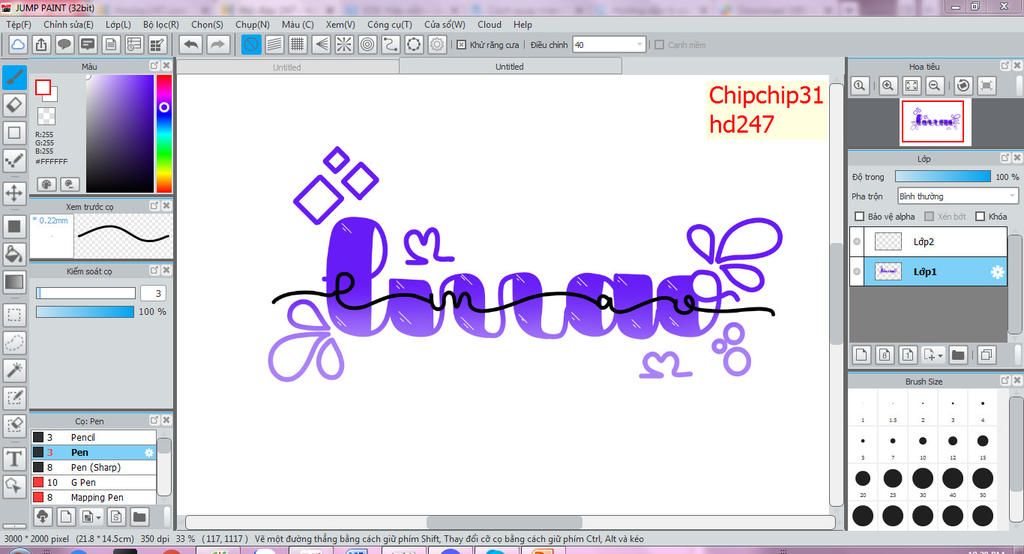
Task: Create a new layer folder
Action: pyautogui.click(x=958, y=355)
